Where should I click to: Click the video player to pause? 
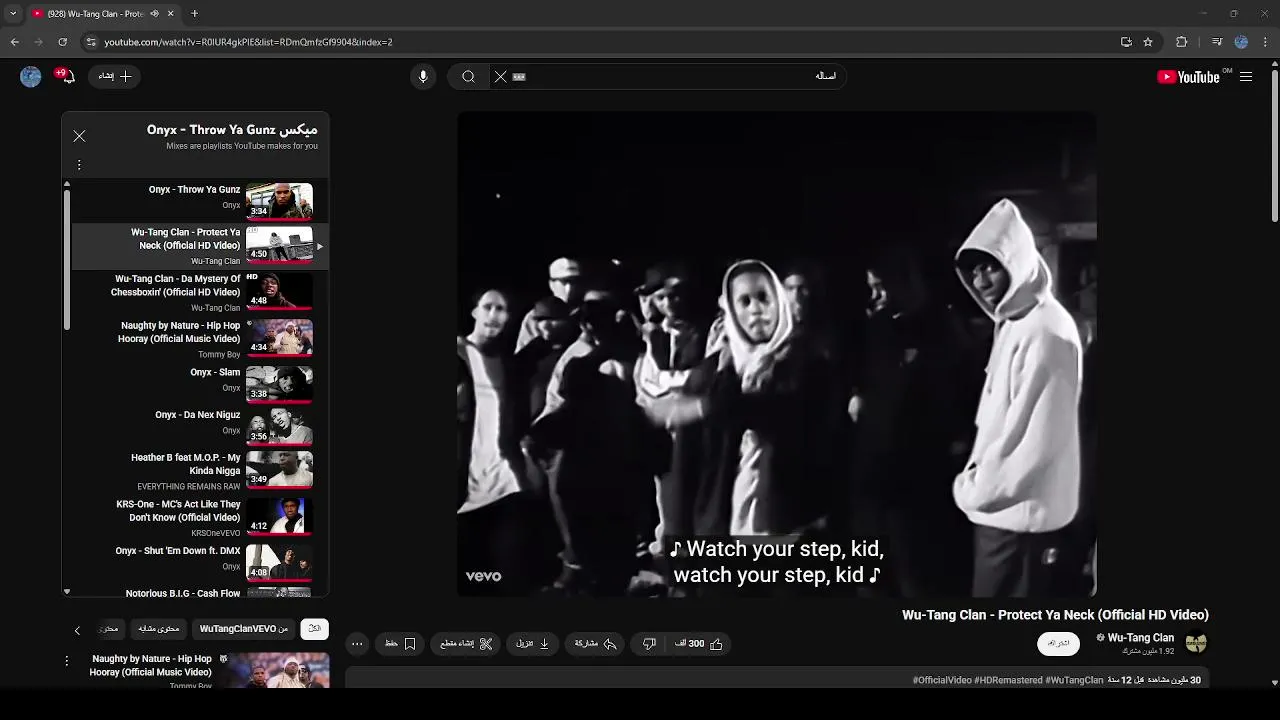click(x=777, y=354)
